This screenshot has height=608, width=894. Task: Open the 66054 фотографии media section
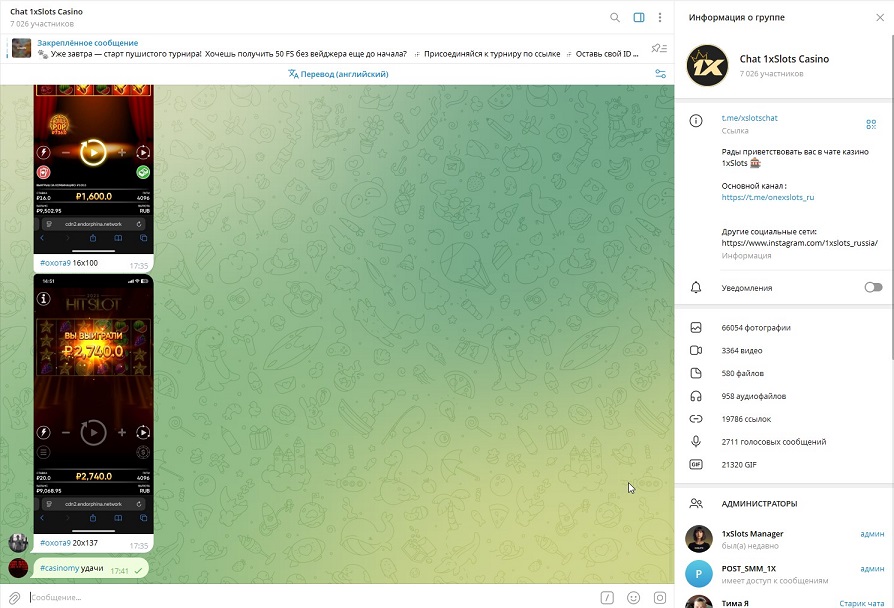756,328
